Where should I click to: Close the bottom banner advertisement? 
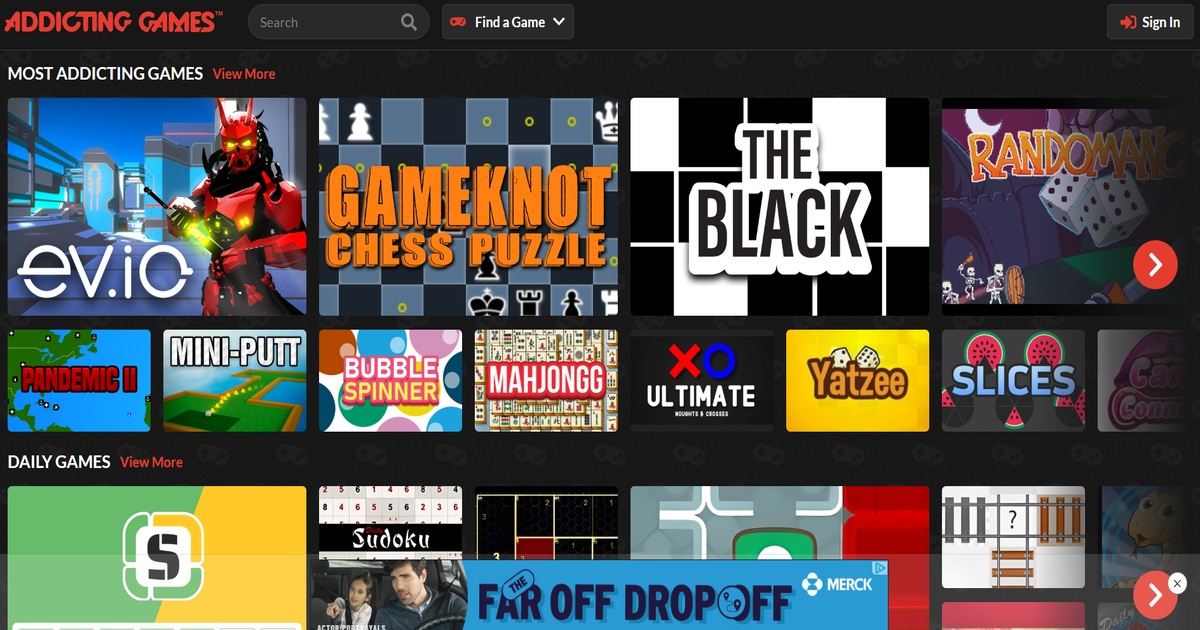(1178, 583)
